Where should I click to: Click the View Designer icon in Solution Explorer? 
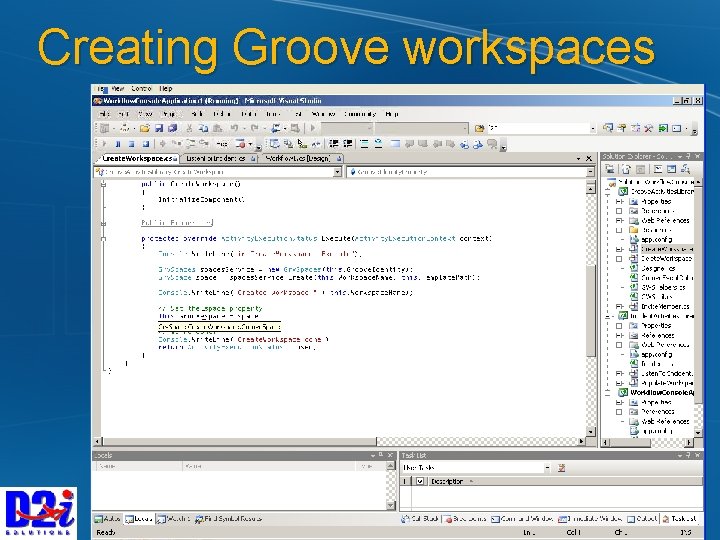point(671,169)
